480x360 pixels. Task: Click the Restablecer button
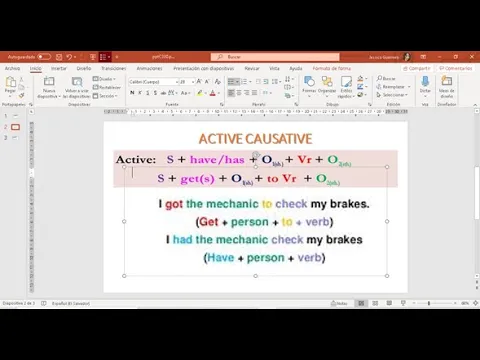pos(107,87)
